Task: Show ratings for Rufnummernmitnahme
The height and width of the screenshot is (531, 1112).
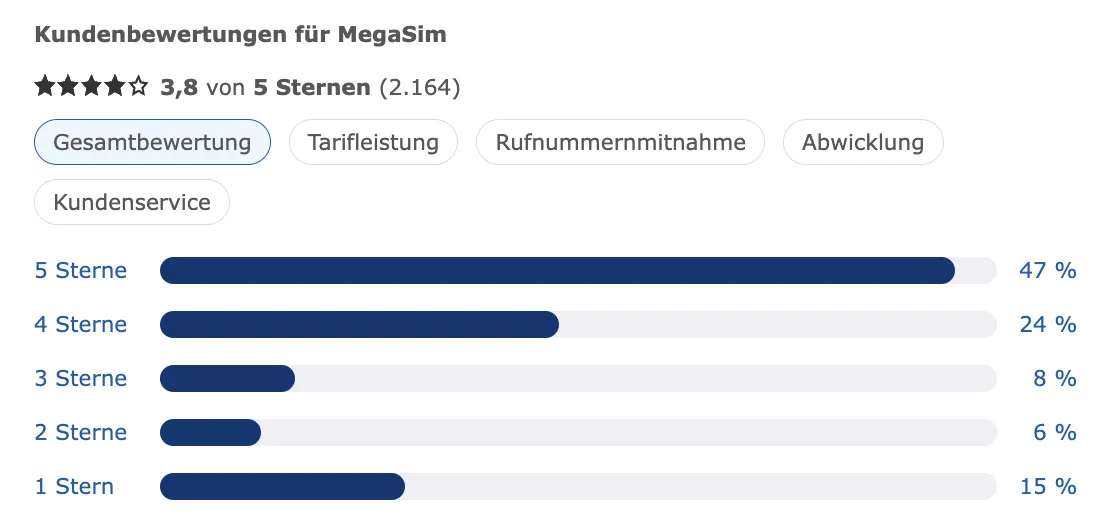Action: (x=620, y=142)
